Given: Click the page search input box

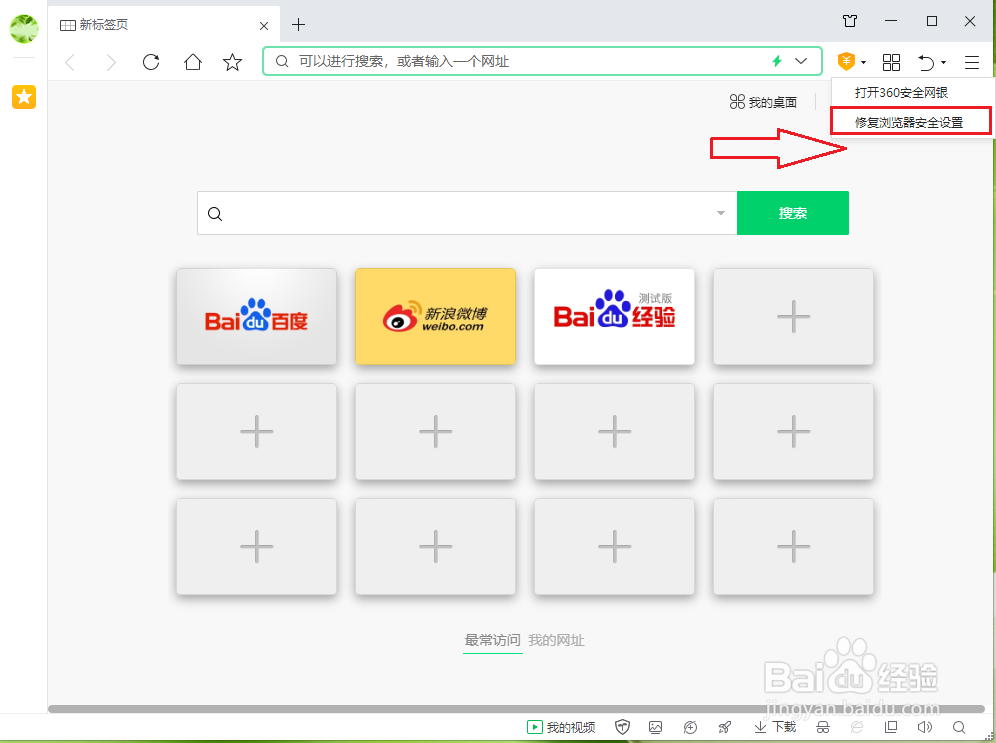Looking at the screenshot, I should [x=467, y=213].
